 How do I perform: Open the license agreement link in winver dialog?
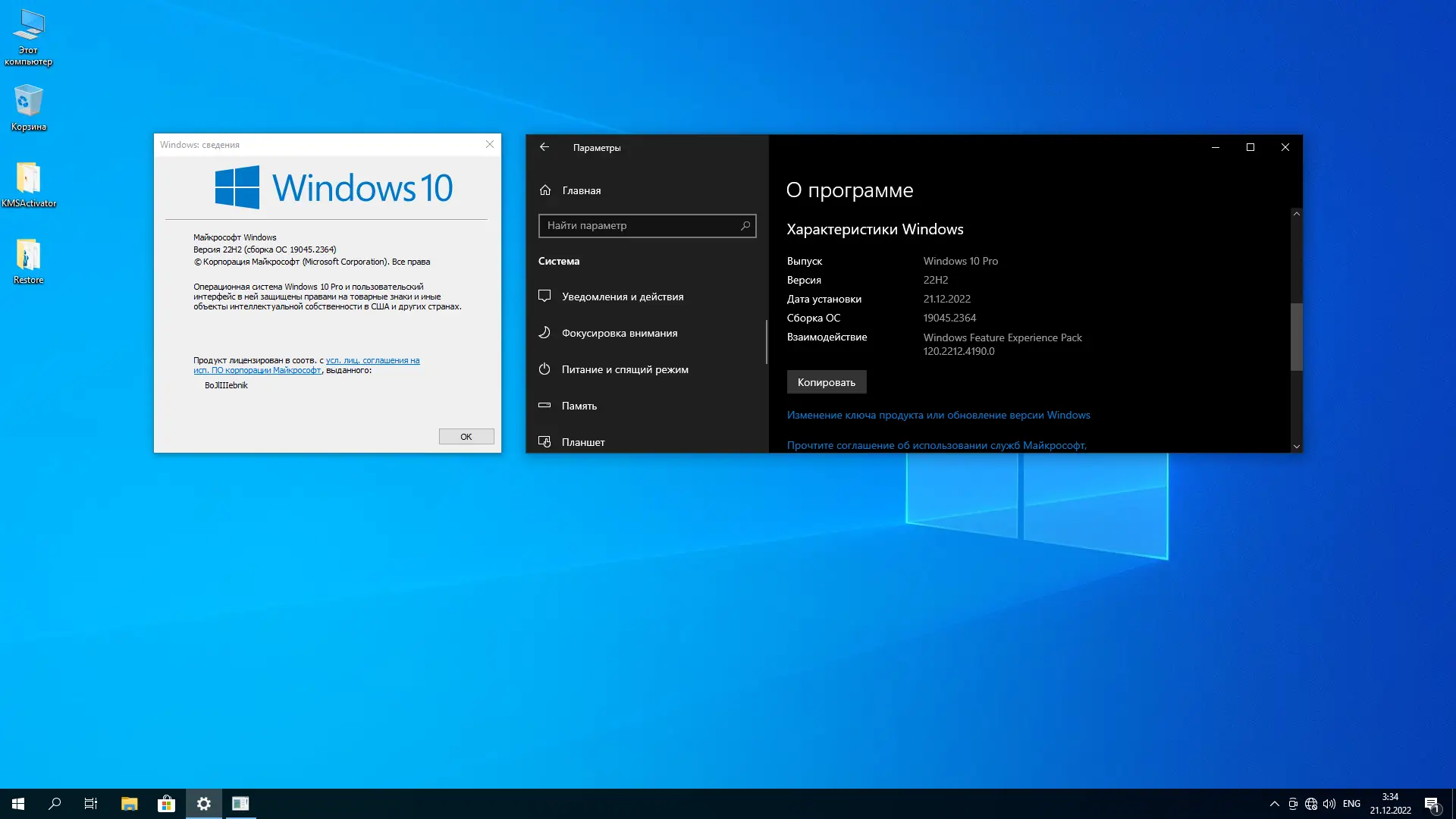point(372,361)
